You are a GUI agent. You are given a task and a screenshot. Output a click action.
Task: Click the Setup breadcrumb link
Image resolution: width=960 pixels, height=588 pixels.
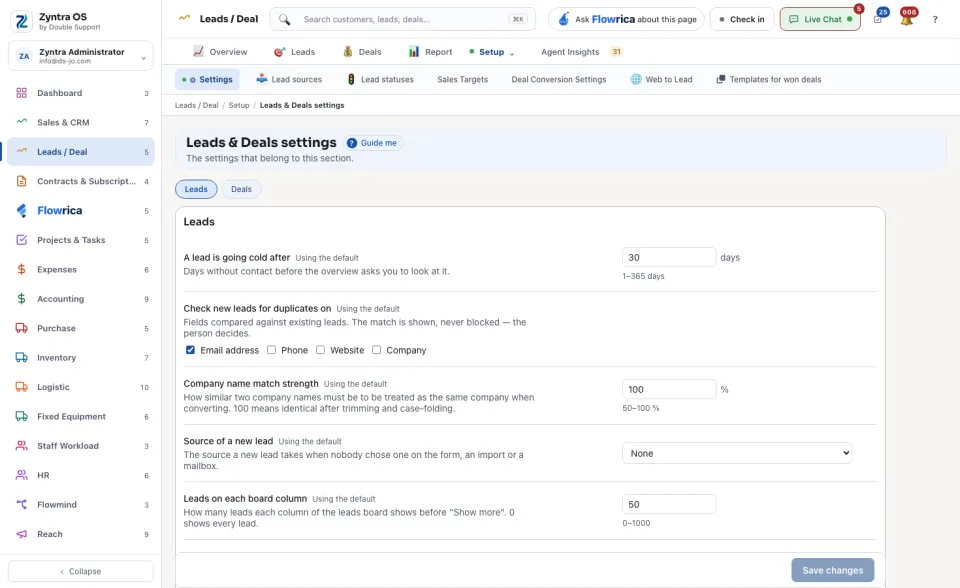239,105
